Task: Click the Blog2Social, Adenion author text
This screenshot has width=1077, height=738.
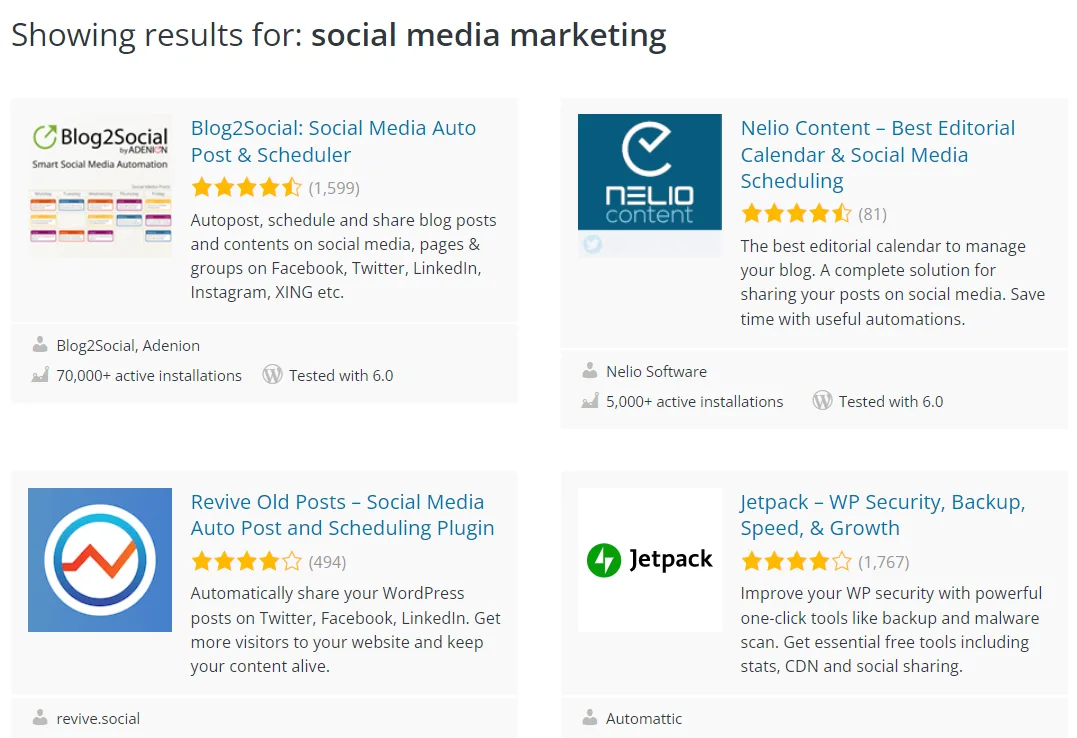Action: [x=128, y=346]
